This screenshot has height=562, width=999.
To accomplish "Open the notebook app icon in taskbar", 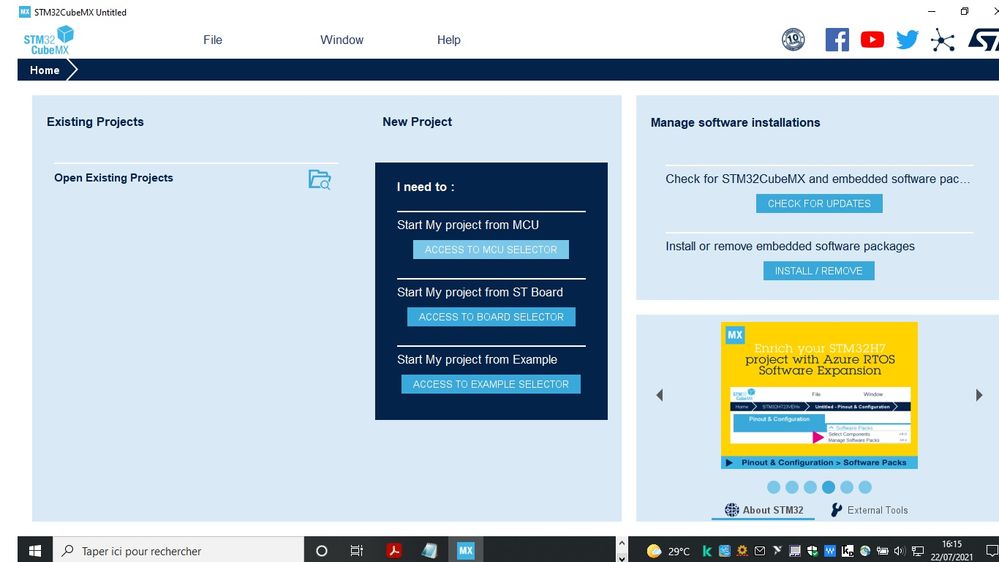I will (x=429, y=551).
